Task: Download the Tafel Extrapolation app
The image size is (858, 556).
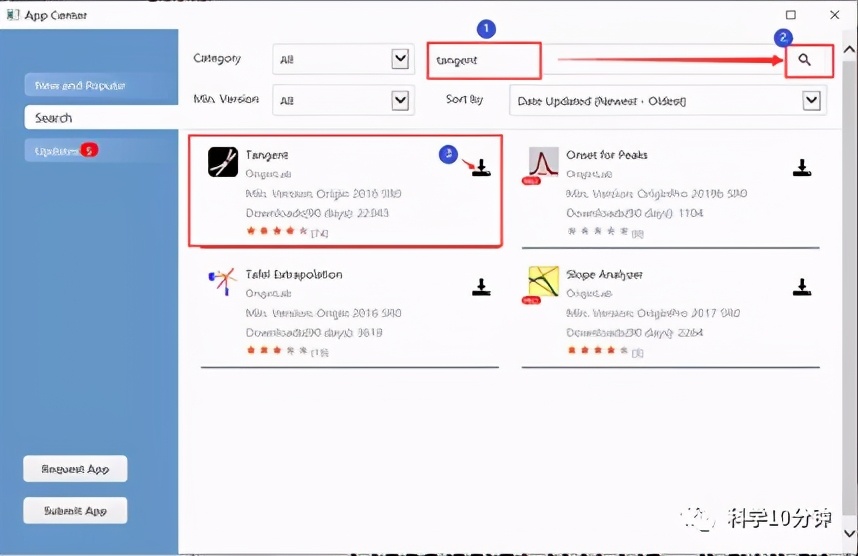Action: (x=482, y=287)
